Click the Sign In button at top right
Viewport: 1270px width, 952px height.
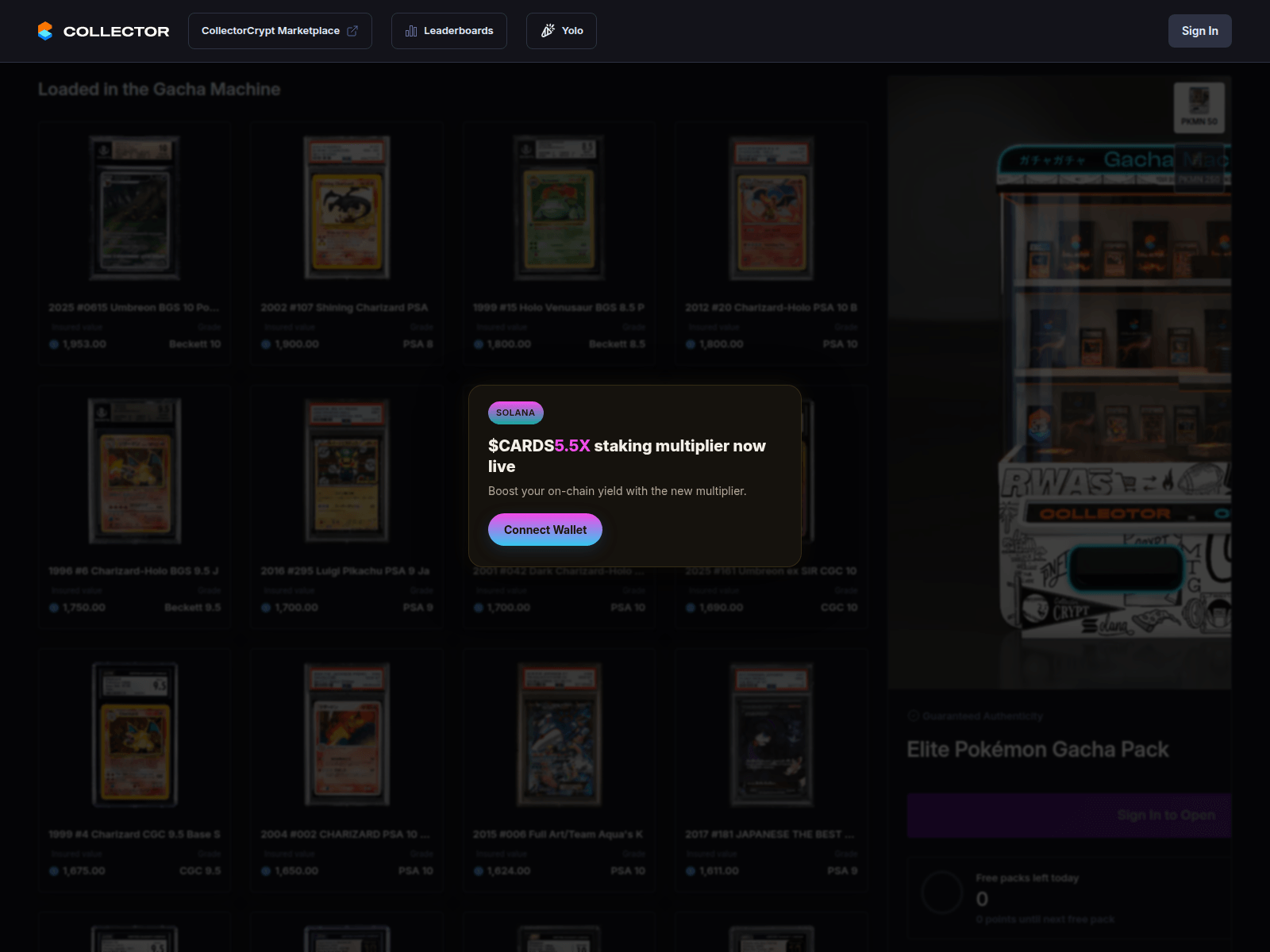pyautogui.click(x=1199, y=30)
